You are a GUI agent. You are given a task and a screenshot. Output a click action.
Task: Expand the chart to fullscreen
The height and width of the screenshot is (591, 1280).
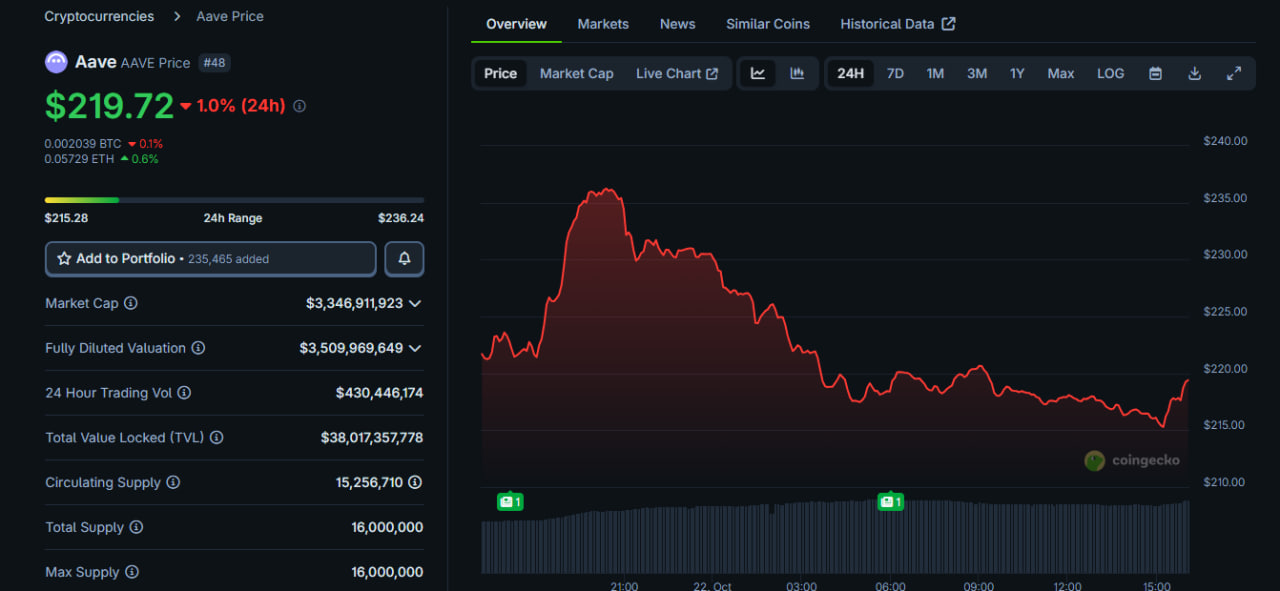1234,73
